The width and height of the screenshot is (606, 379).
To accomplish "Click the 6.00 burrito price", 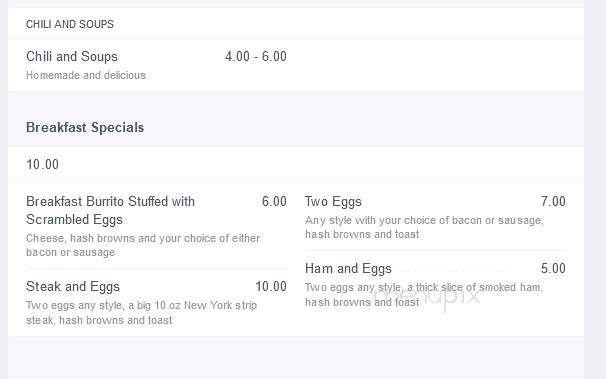I will (x=274, y=201).
